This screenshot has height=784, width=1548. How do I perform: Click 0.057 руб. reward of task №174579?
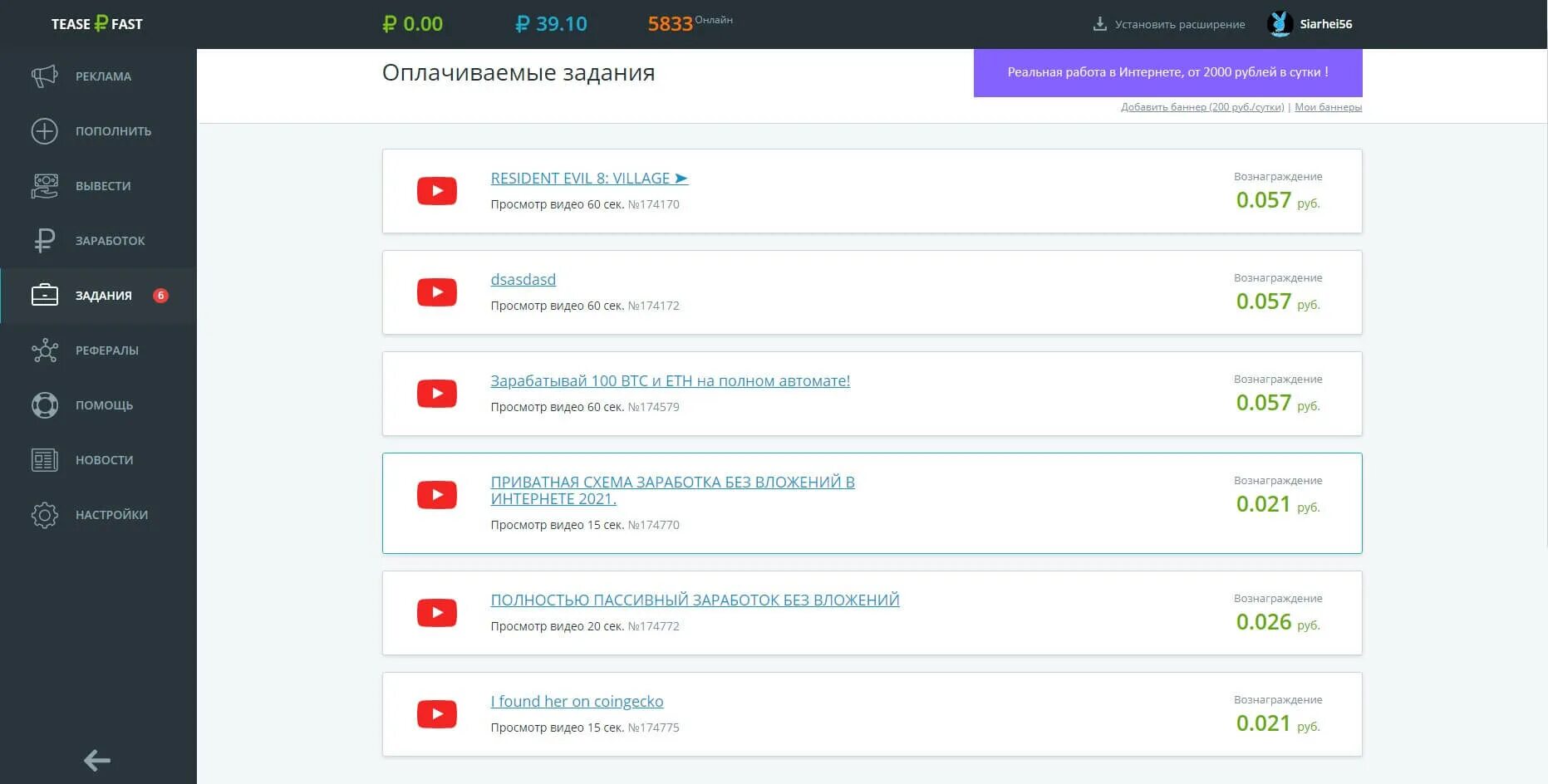1277,403
